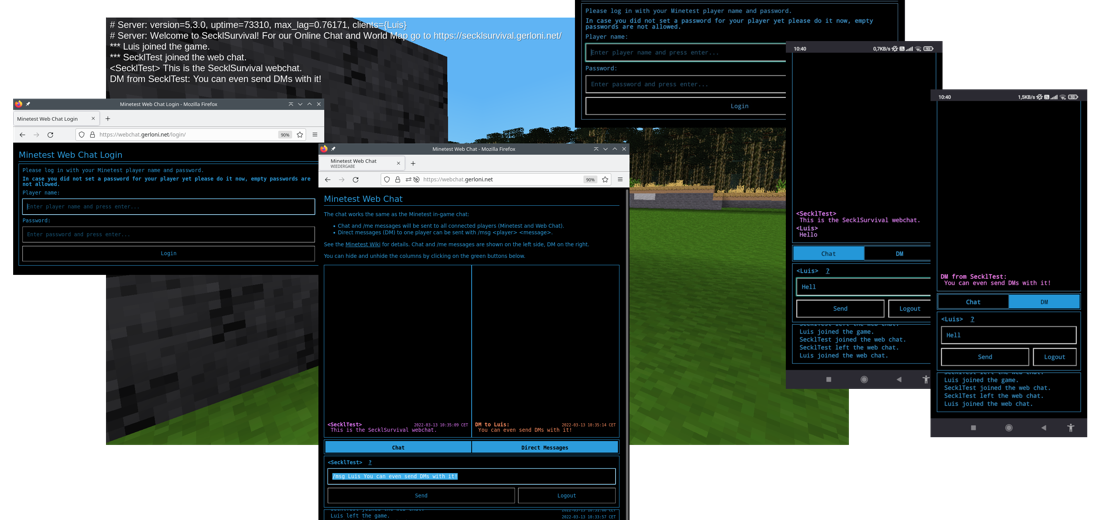1100x520 pixels.
Task: Go back in Web Chat Login Firefox window
Action: 22,135
